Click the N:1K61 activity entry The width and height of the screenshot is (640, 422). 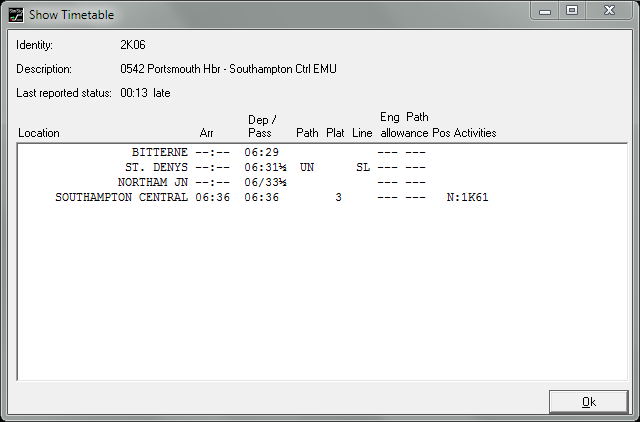(x=467, y=198)
